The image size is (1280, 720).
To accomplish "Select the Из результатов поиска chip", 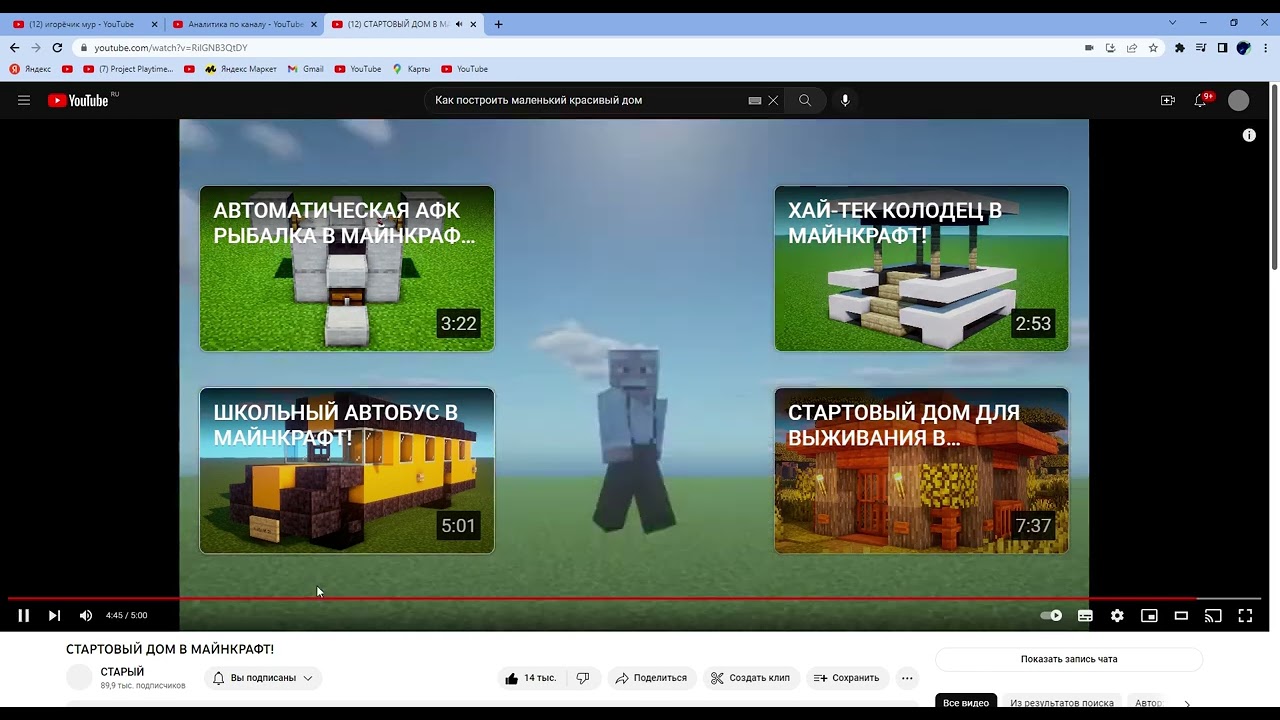I will coord(1061,703).
